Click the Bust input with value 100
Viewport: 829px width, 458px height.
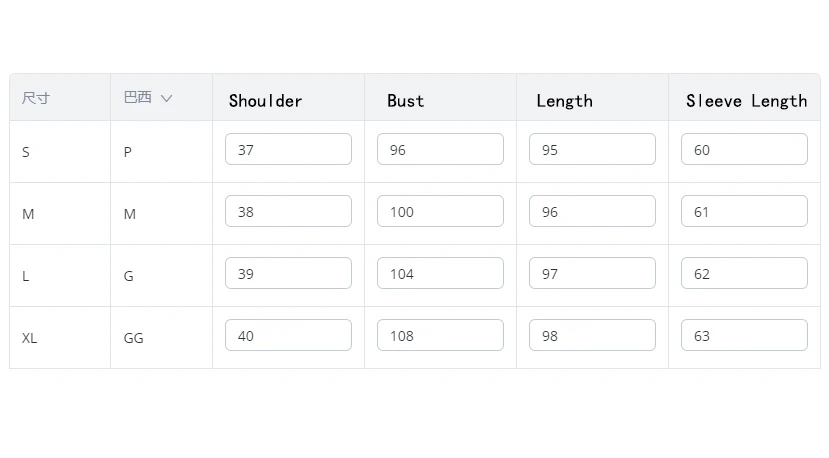click(x=440, y=212)
